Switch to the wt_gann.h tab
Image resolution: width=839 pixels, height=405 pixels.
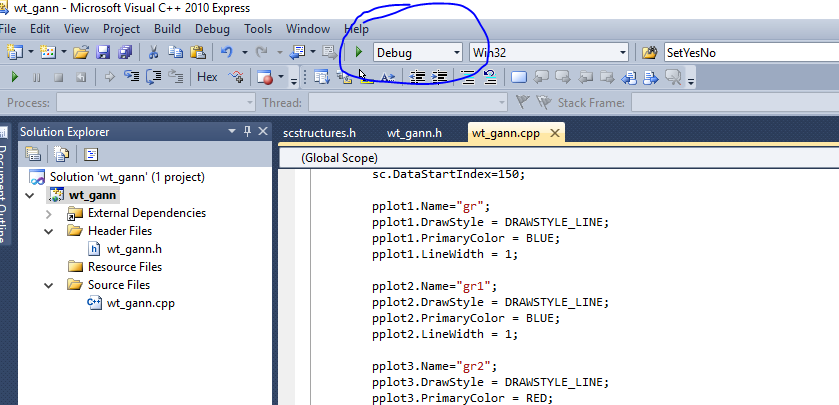tap(414, 133)
